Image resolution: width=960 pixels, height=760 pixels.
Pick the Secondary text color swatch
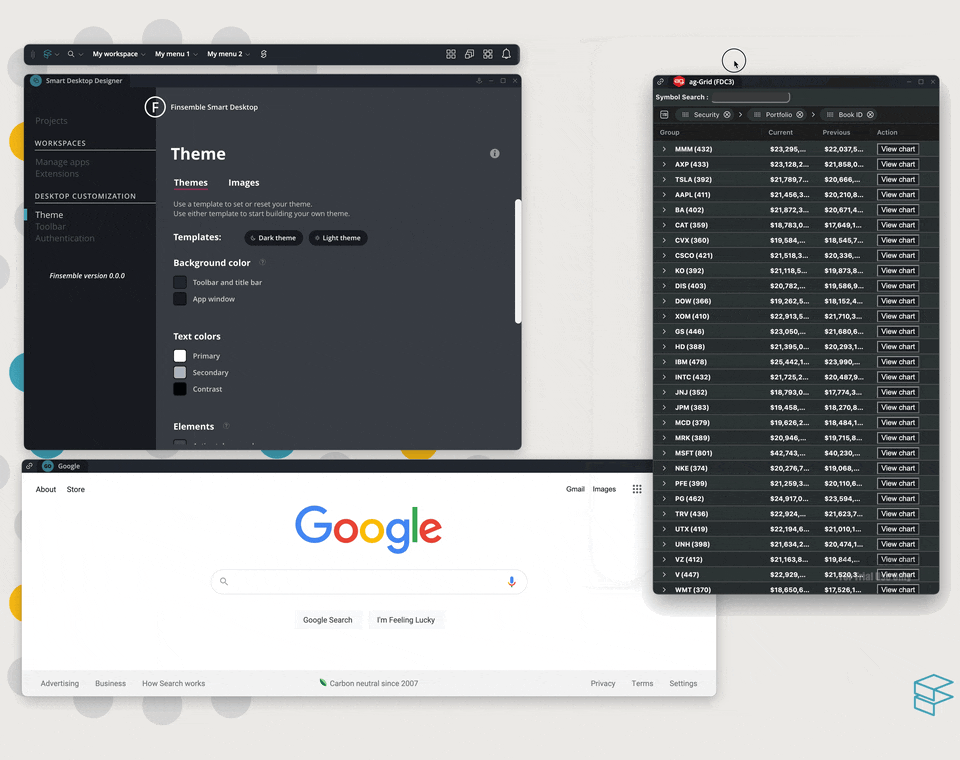coord(180,372)
